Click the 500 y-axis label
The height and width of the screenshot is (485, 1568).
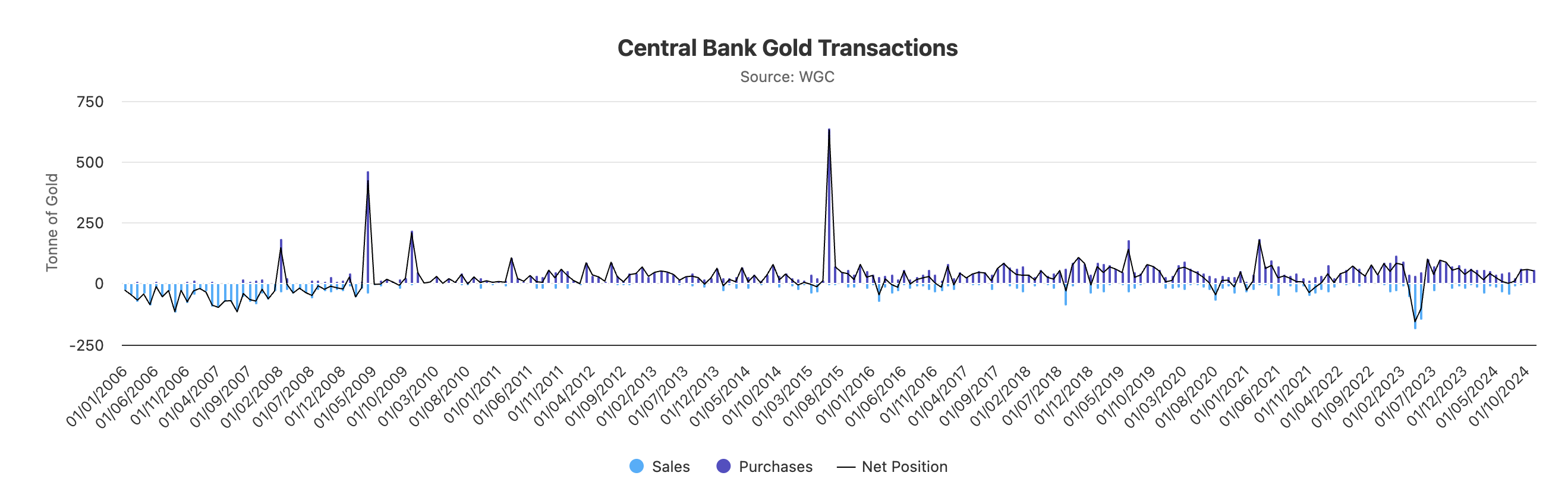90,162
